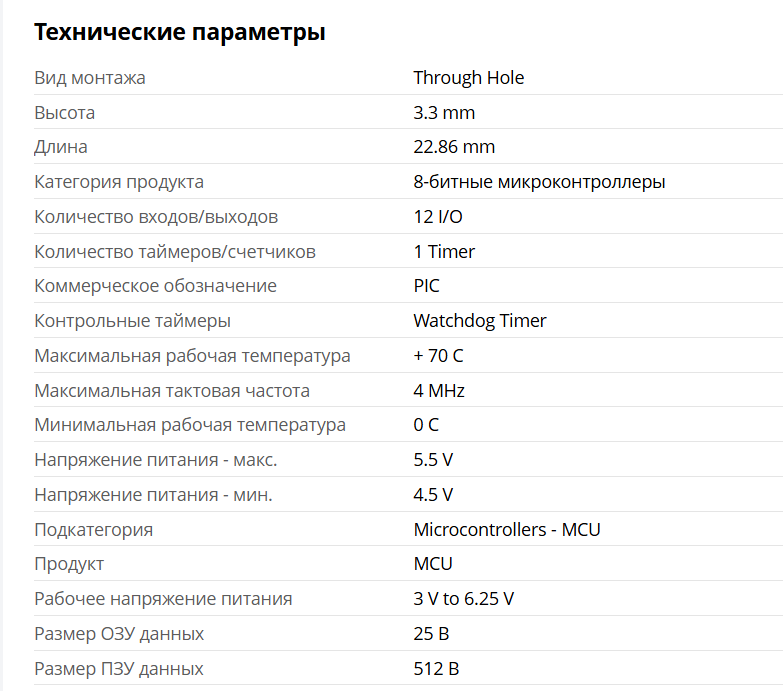Click 'Microcontrollers - MCU' subcategory value
Screen dimensions: 783x691
[x=507, y=530]
